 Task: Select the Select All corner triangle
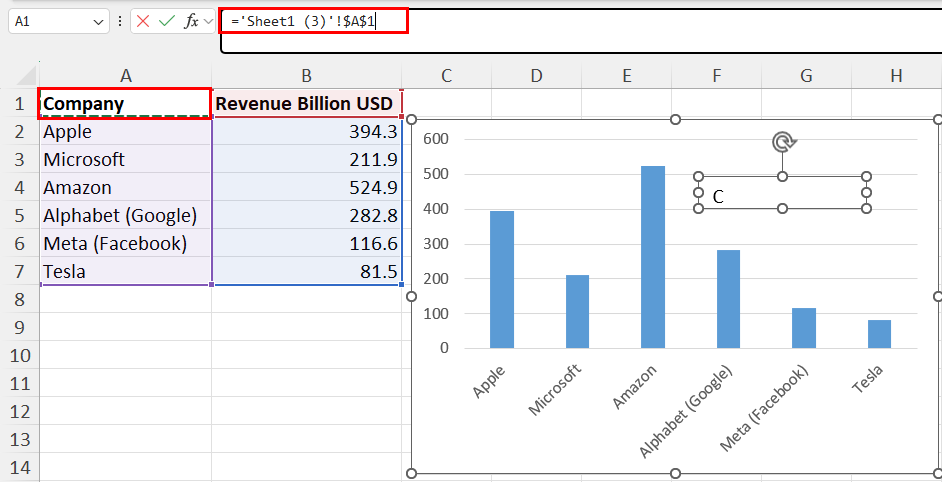[x=26, y=75]
